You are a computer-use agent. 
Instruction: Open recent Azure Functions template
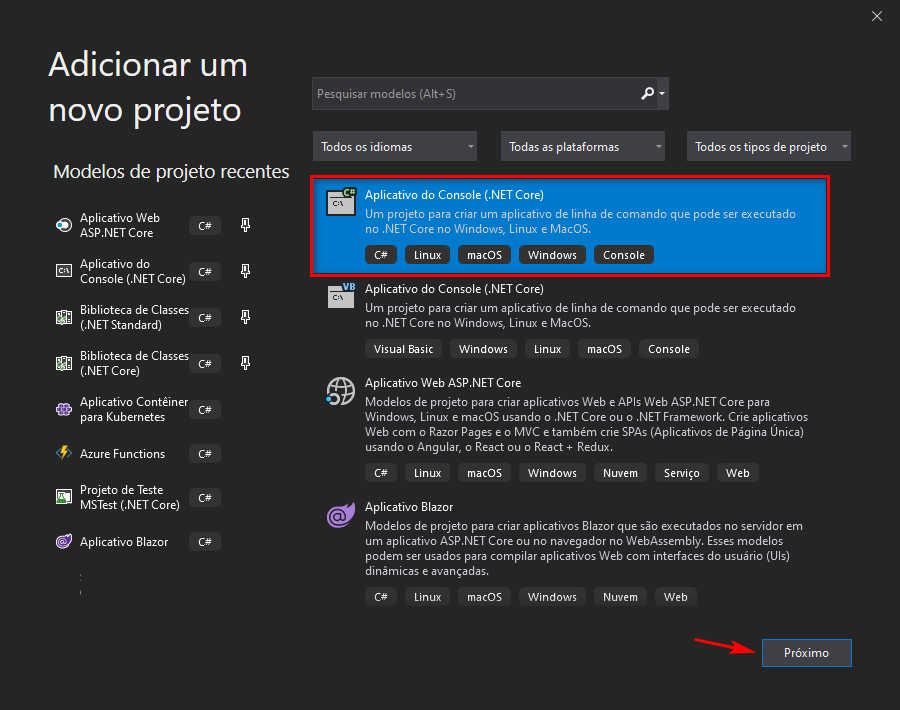pyautogui.click(x=123, y=454)
